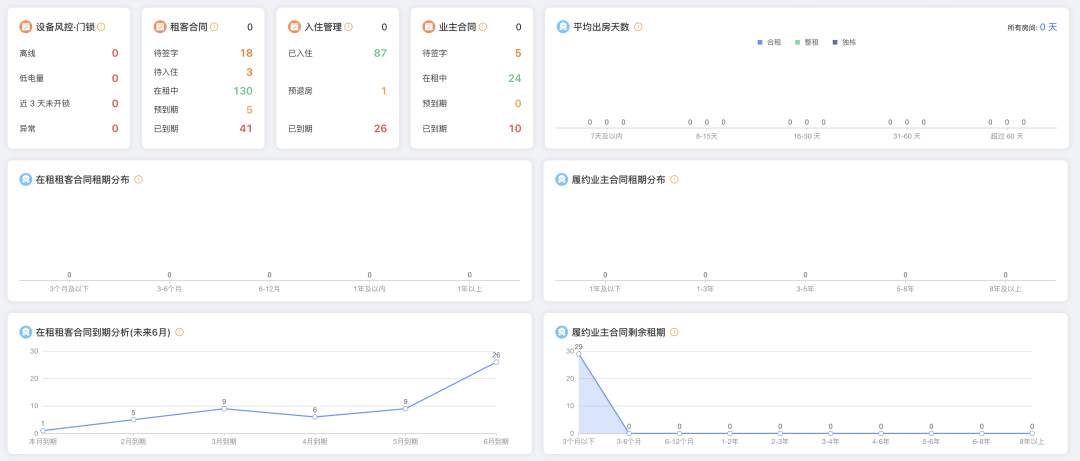The height and width of the screenshot is (461, 1080).
Task: Open 离线 door lock count 0
Action: (x=115, y=53)
